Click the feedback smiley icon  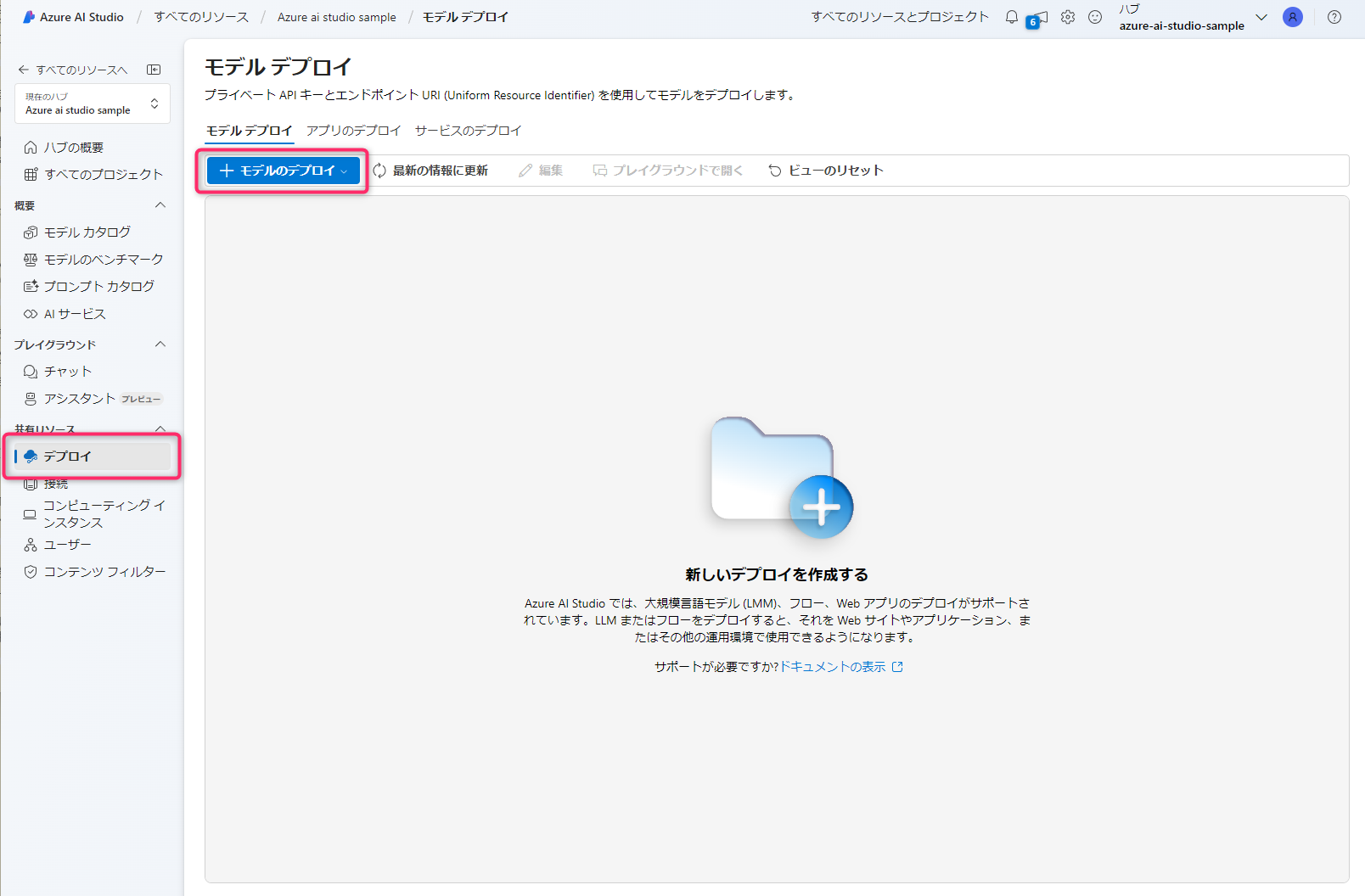click(x=1095, y=17)
